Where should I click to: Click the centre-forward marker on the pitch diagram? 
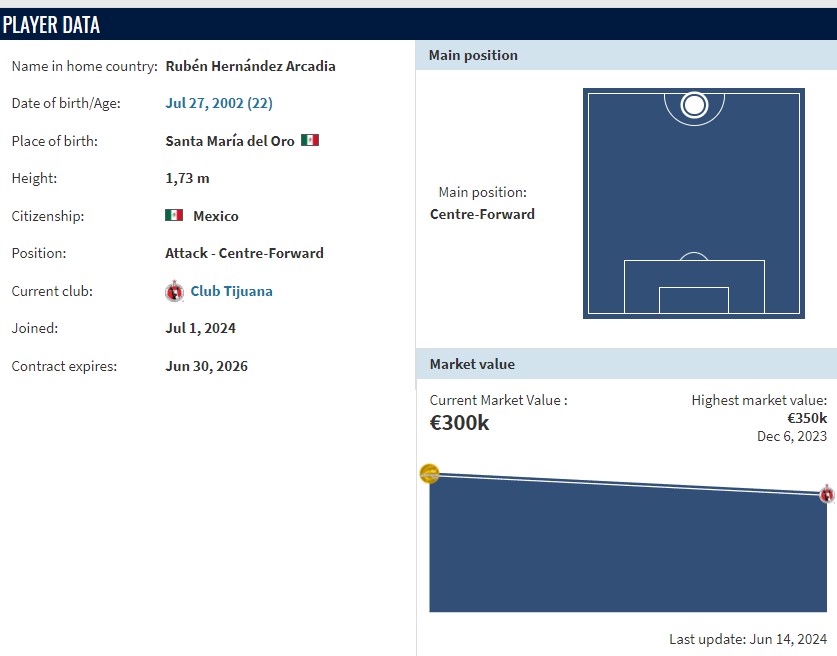[694, 105]
